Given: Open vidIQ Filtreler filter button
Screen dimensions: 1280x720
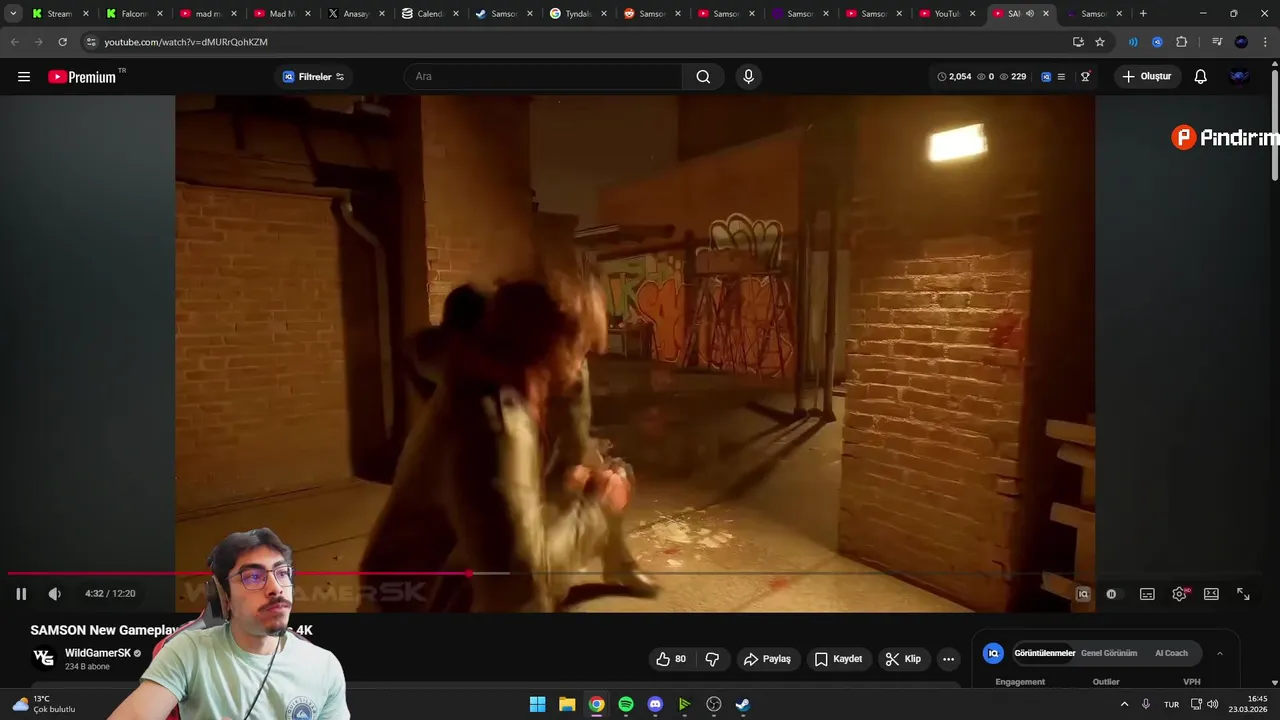Looking at the screenshot, I should tap(313, 77).
